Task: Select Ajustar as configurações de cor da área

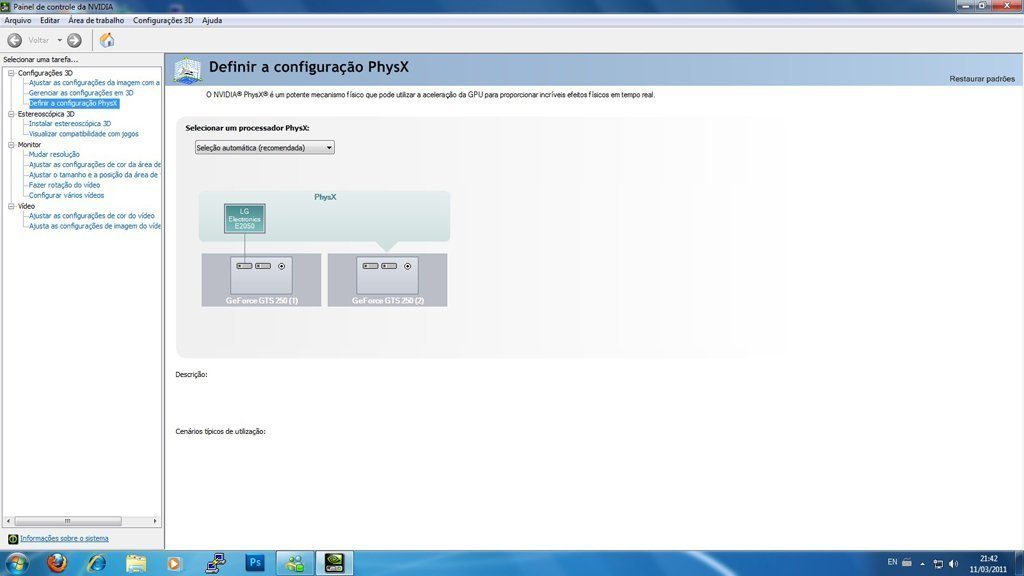Action: [95, 165]
